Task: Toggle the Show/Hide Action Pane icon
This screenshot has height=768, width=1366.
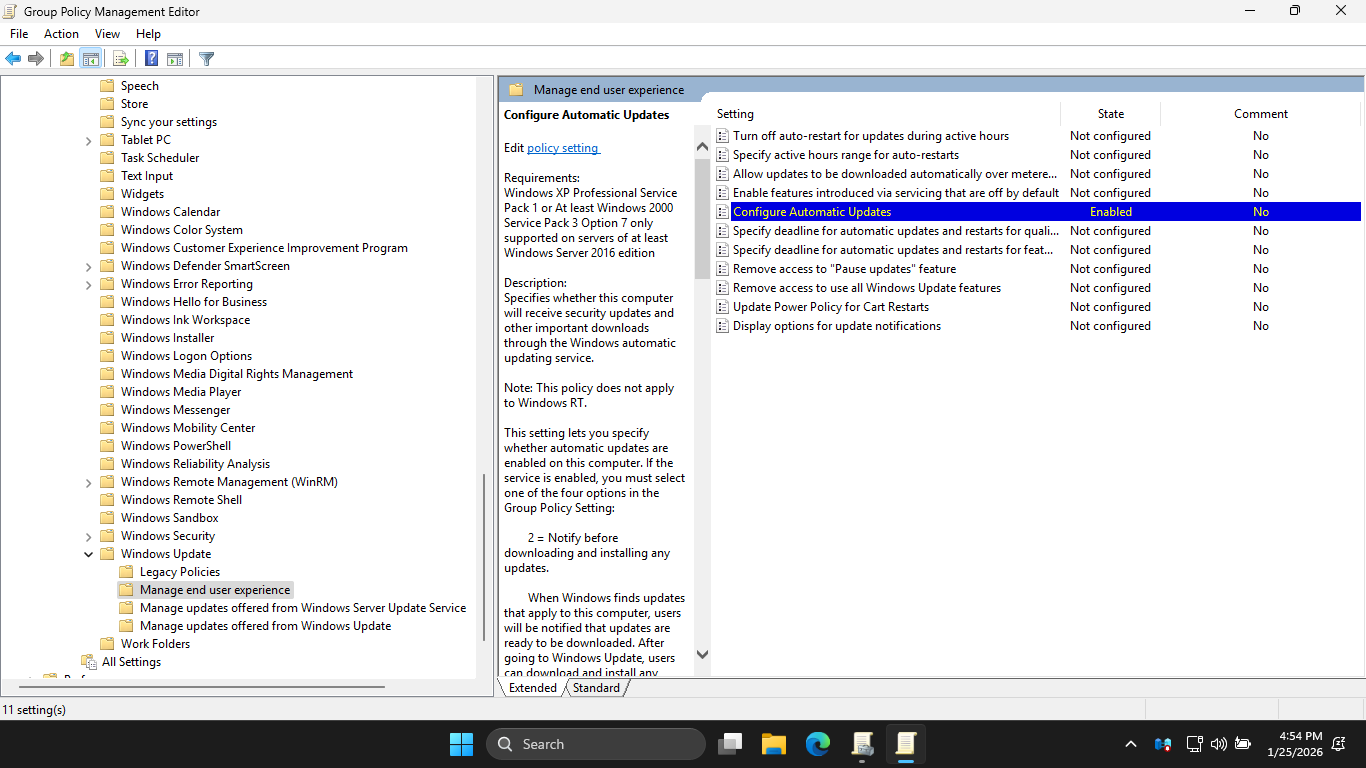Action: pos(175,59)
